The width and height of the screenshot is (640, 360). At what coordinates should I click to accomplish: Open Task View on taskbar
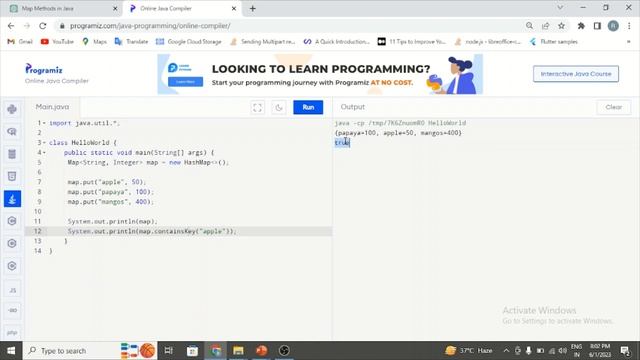(x=169, y=351)
